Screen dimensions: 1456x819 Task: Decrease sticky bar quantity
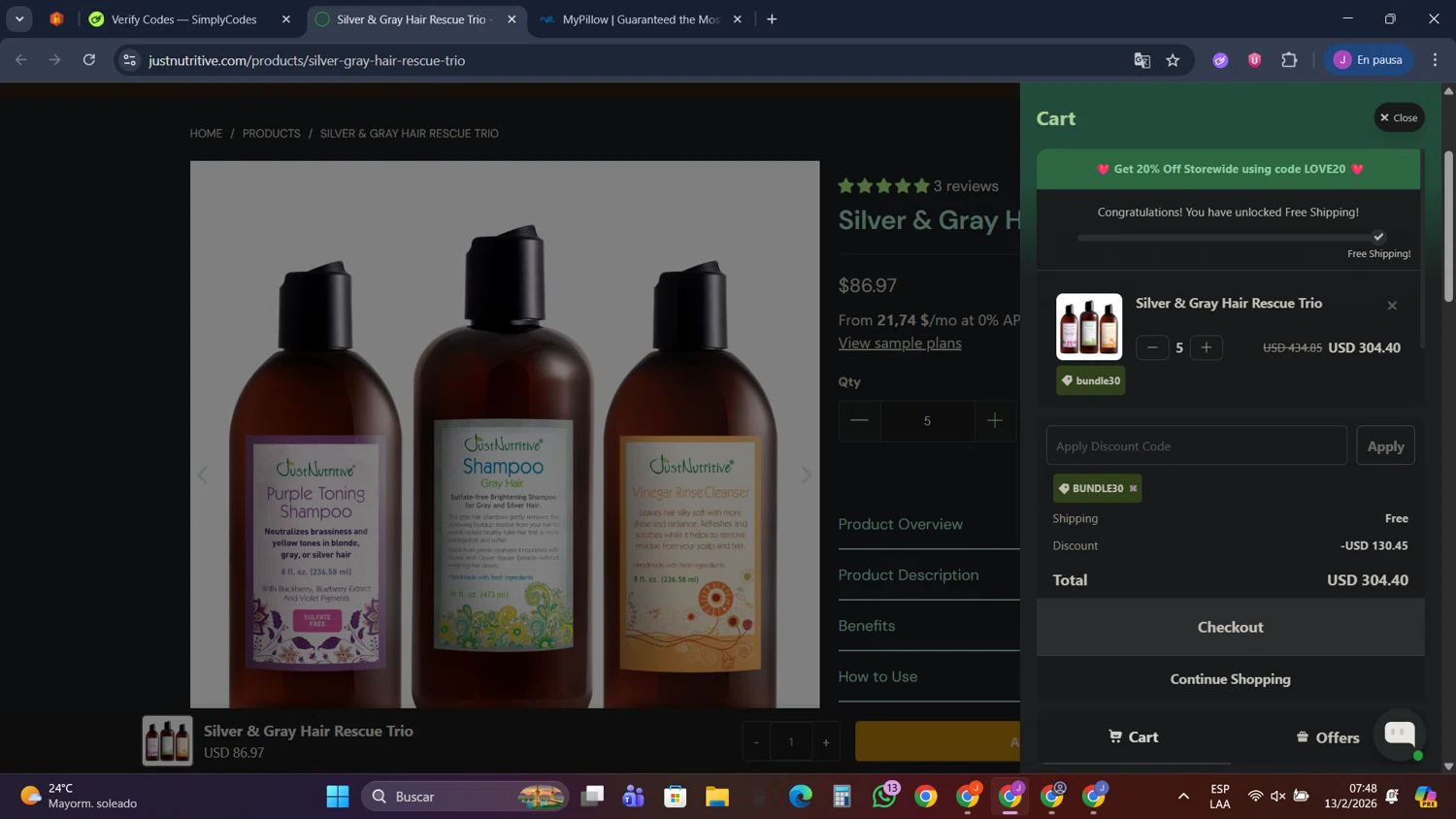pos(756,742)
